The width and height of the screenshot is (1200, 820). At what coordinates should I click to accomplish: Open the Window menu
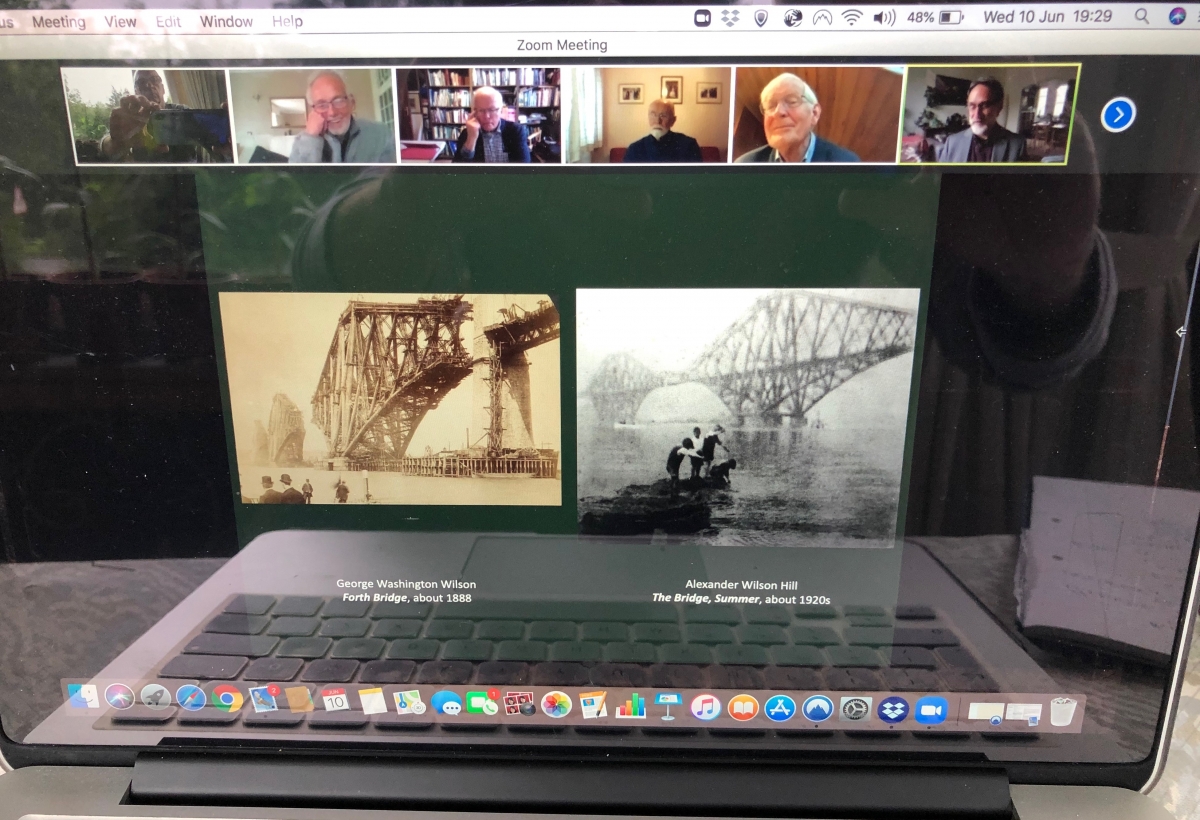[225, 21]
